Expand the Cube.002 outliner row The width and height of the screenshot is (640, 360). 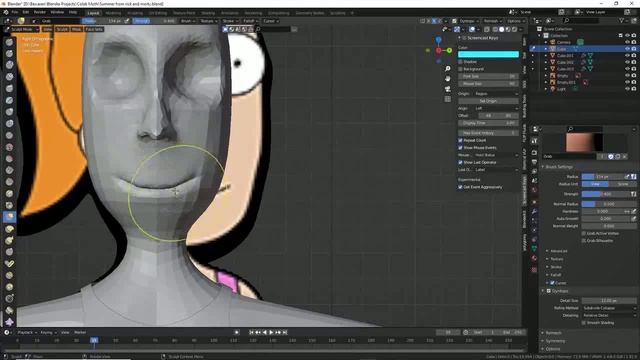pos(546,62)
